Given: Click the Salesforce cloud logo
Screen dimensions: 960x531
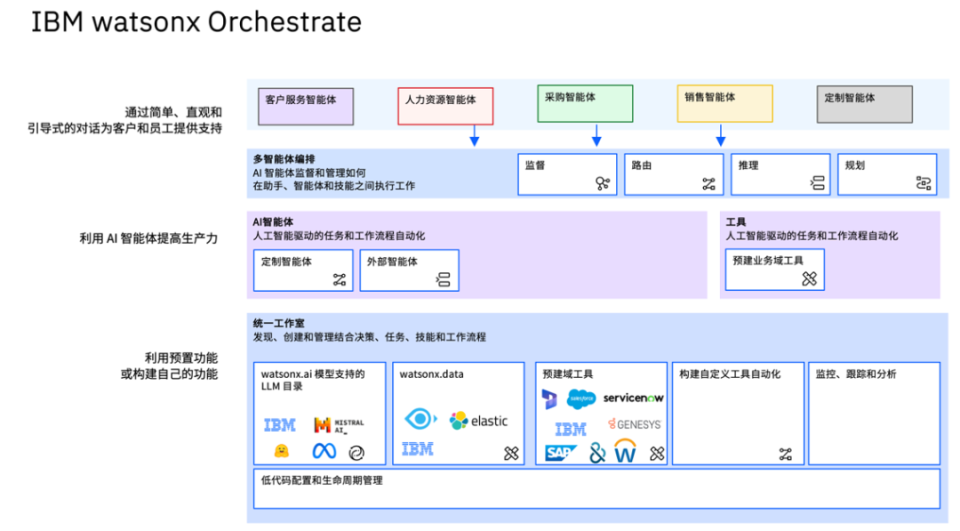Looking at the screenshot, I should point(581,399).
